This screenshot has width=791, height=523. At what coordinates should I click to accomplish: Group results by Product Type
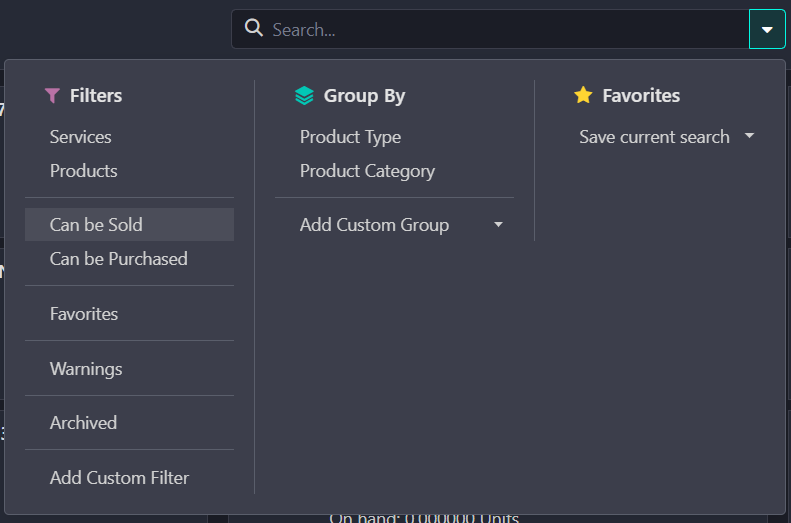coord(350,137)
